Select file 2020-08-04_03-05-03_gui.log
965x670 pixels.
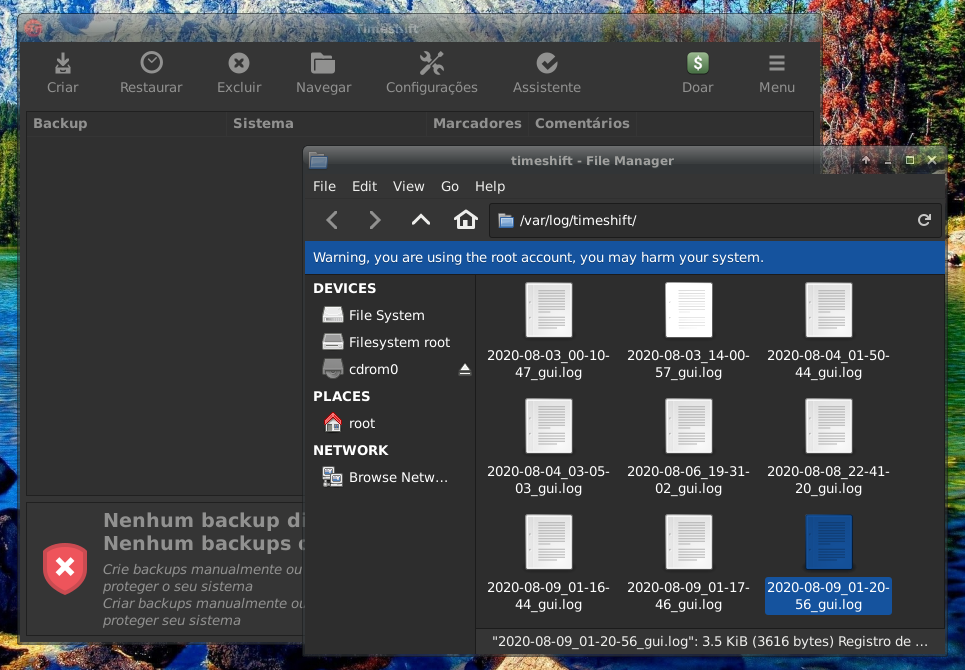pos(548,447)
